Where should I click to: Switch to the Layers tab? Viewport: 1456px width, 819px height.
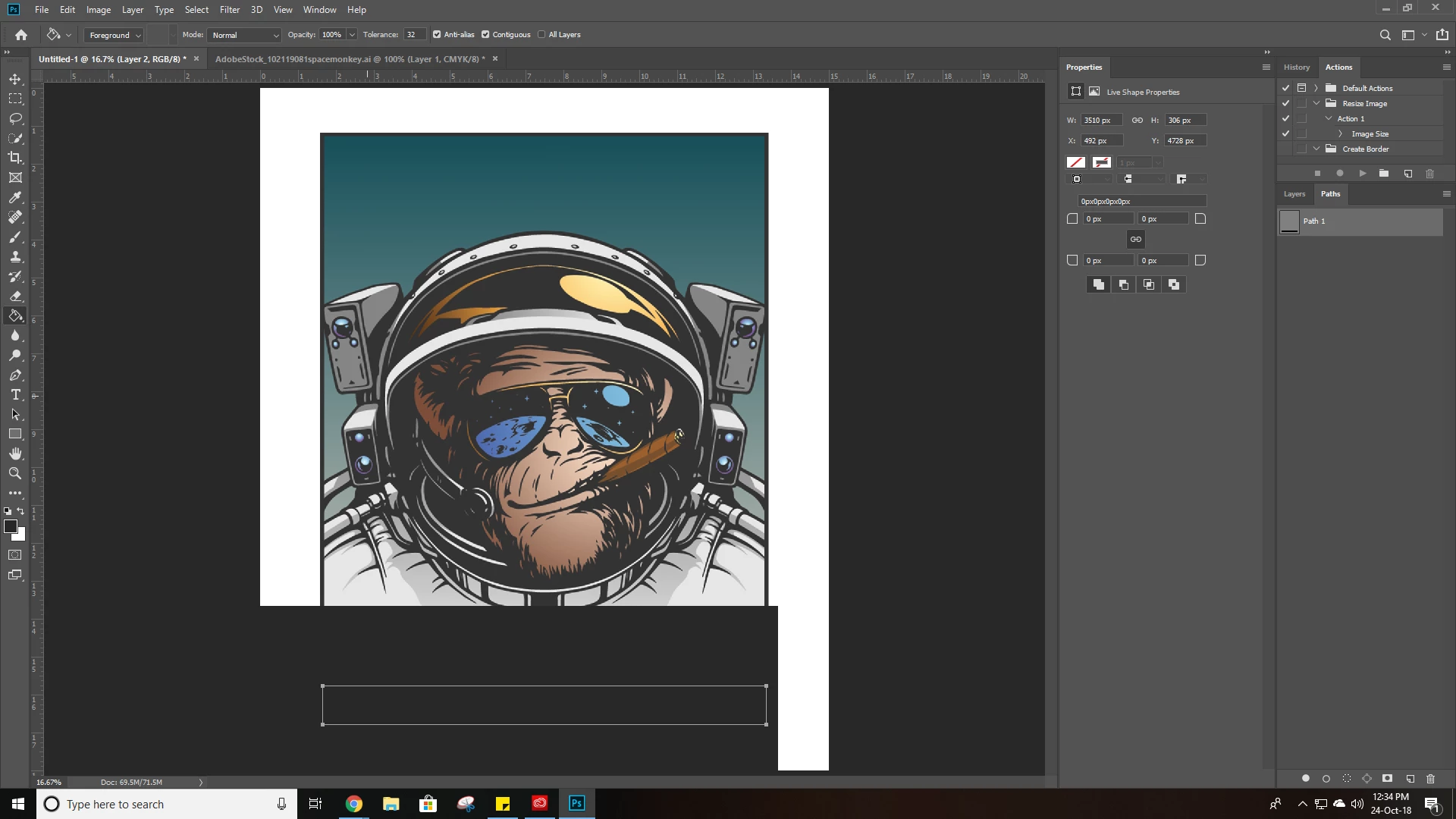point(1294,194)
